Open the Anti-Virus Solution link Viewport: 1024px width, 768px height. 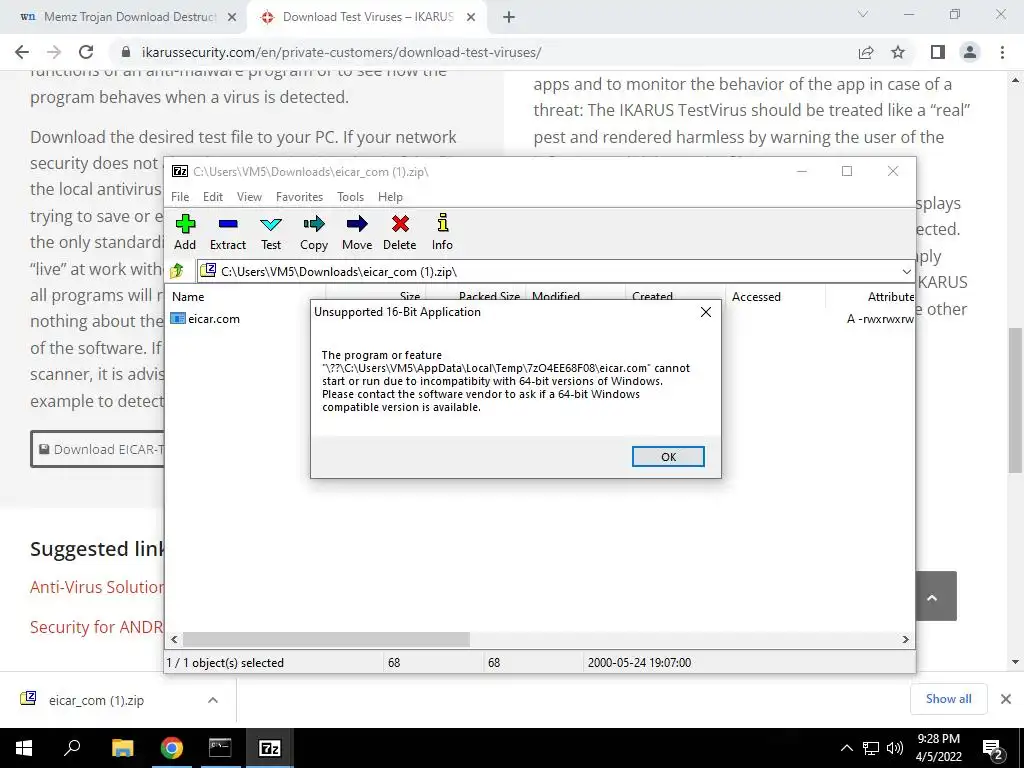[x=97, y=587]
